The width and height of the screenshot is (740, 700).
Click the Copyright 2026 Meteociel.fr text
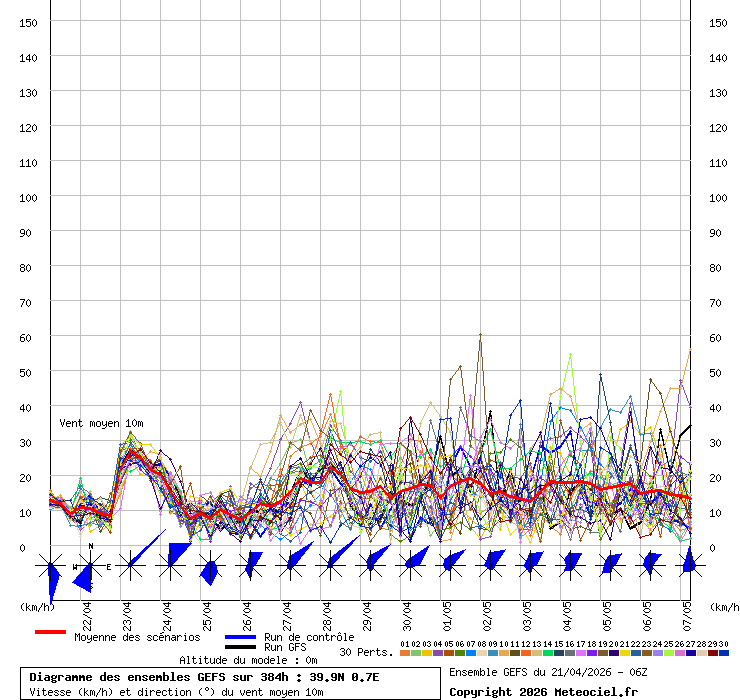pos(543,692)
